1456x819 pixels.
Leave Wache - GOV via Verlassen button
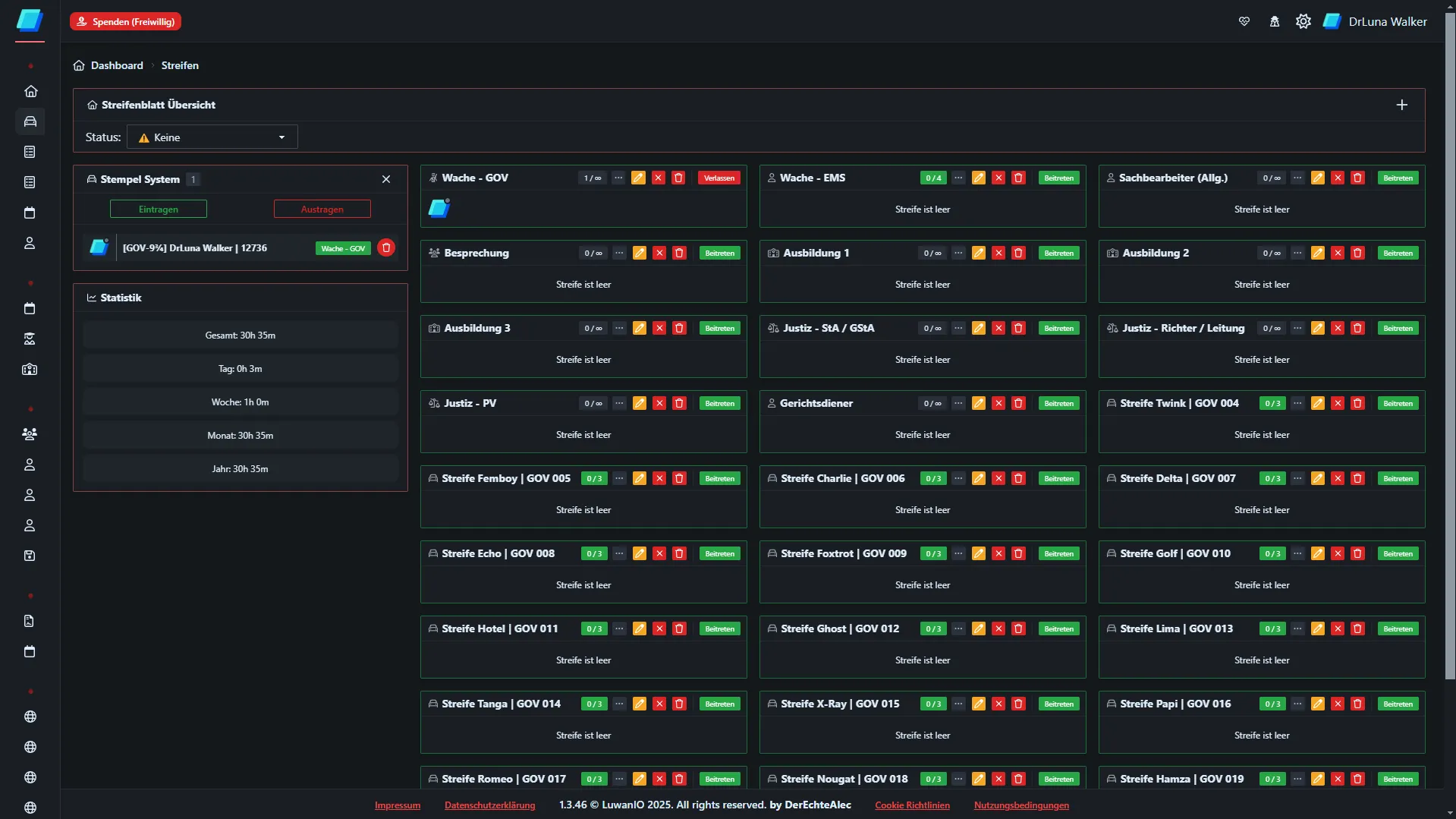pyautogui.click(x=719, y=178)
